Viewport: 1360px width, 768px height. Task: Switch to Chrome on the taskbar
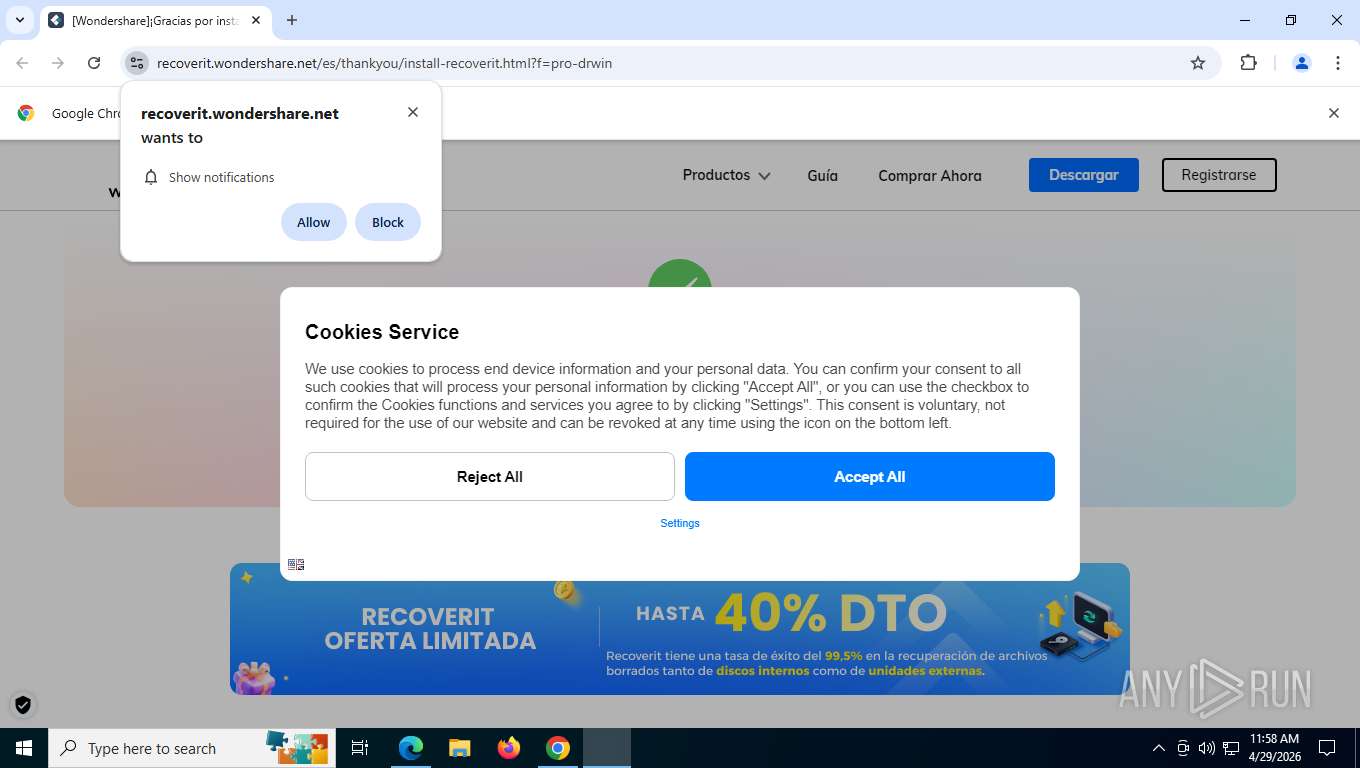(x=558, y=748)
